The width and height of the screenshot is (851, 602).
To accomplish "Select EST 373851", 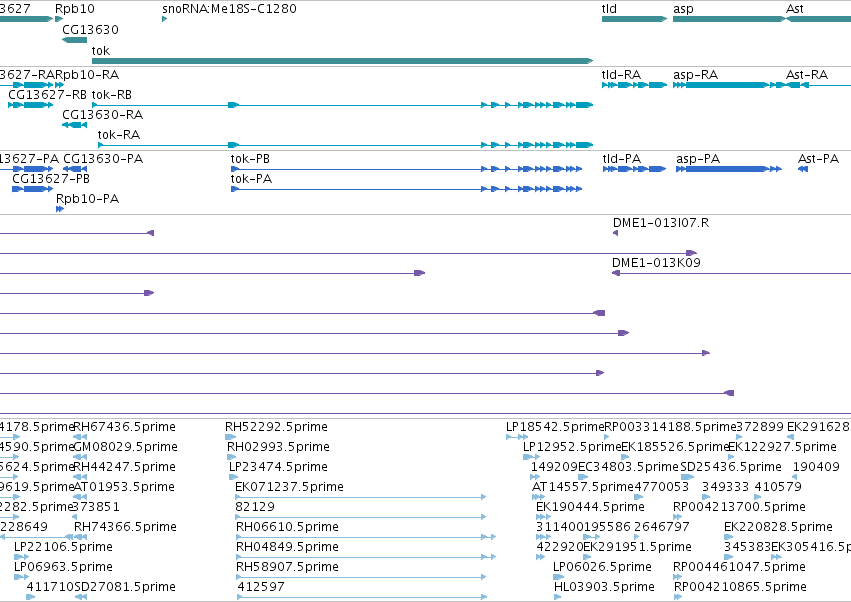I will (x=97, y=507).
